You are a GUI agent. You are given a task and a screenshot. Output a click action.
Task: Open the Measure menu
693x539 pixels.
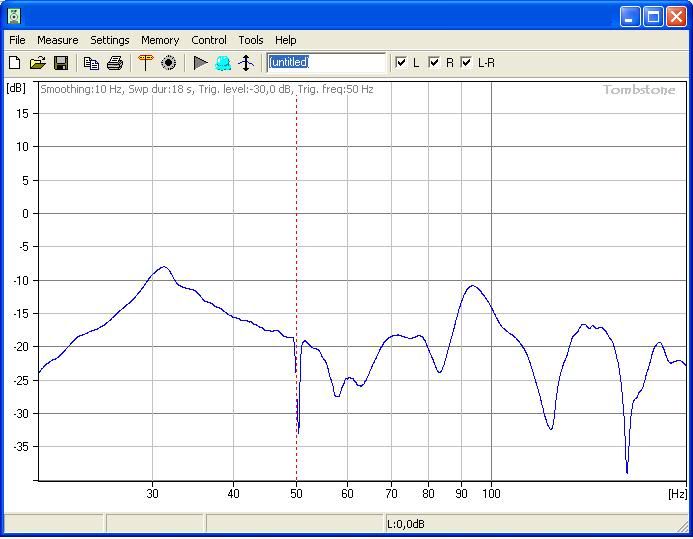point(57,40)
